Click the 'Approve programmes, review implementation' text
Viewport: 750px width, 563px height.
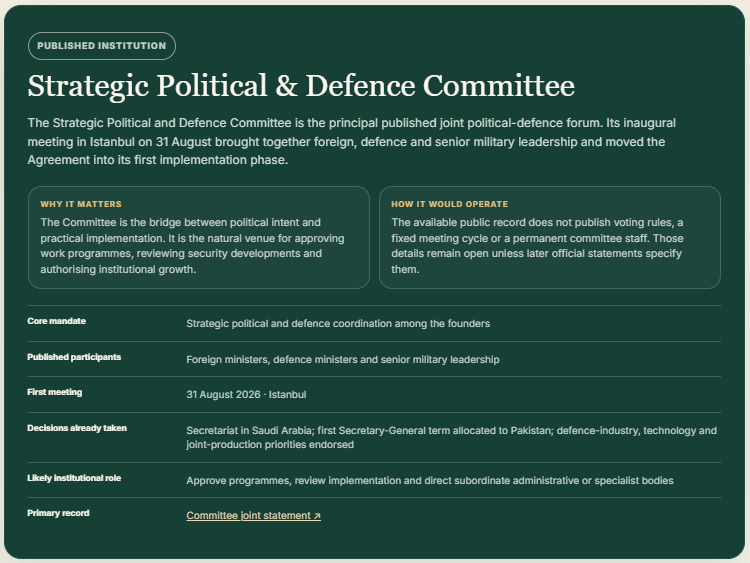click(430, 481)
